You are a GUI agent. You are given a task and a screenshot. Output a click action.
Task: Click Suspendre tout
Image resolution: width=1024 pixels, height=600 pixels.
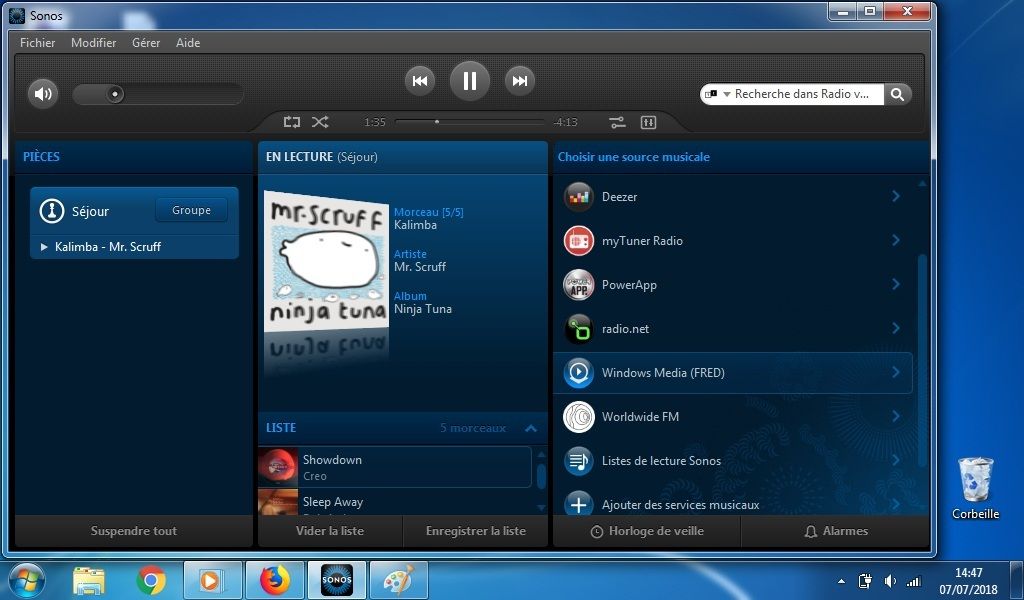pyautogui.click(x=134, y=531)
